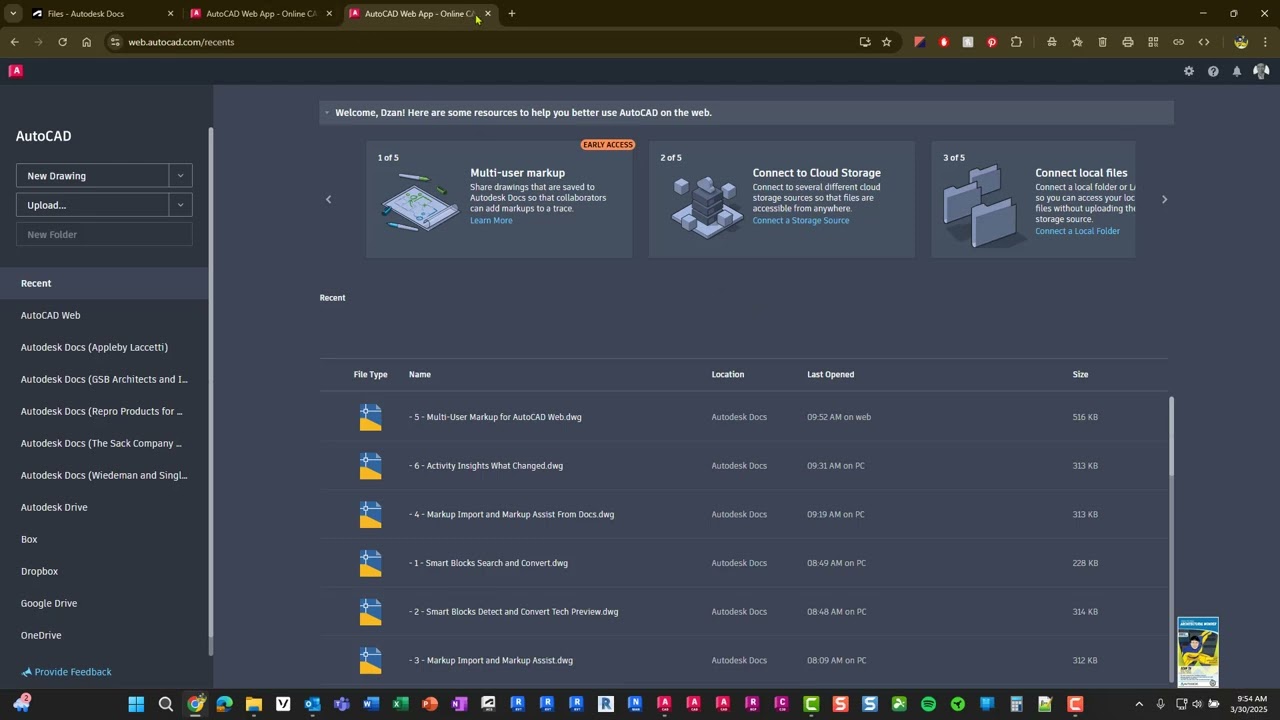This screenshot has width=1280, height=720.
Task: Expand the New Drawing dropdown arrow
Action: (x=181, y=176)
